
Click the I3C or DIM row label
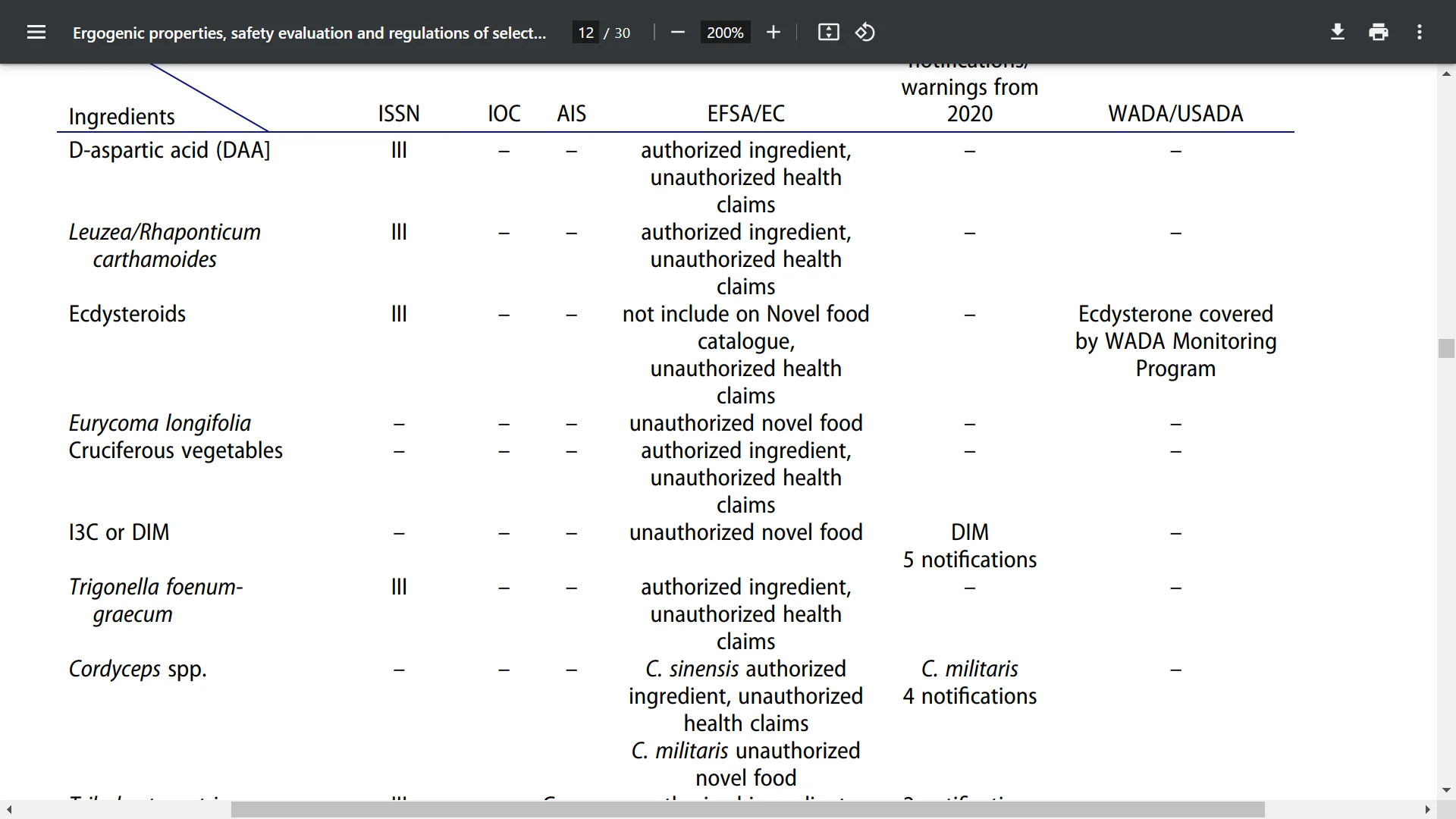point(118,532)
